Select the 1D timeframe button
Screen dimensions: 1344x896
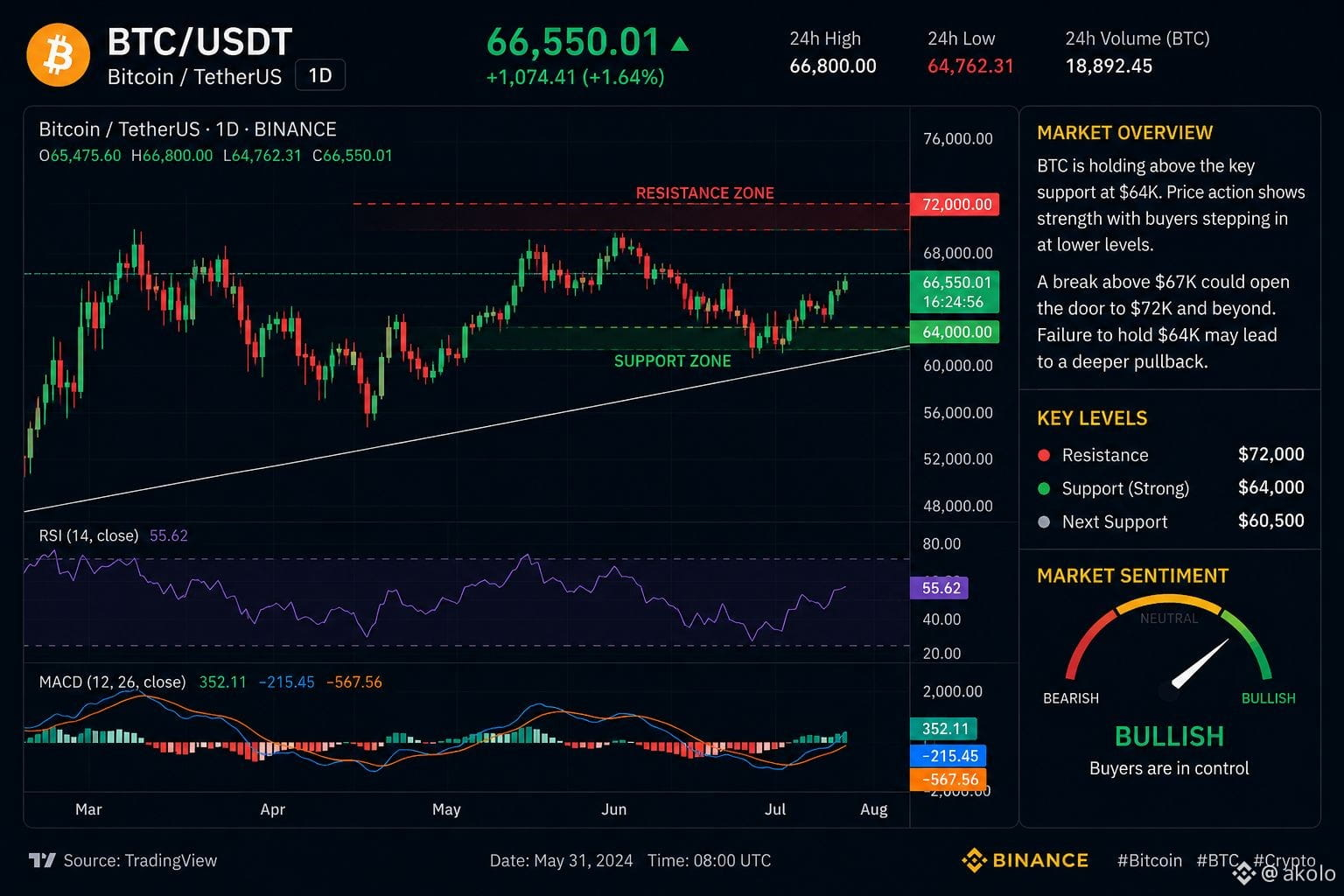coord(320,75)
